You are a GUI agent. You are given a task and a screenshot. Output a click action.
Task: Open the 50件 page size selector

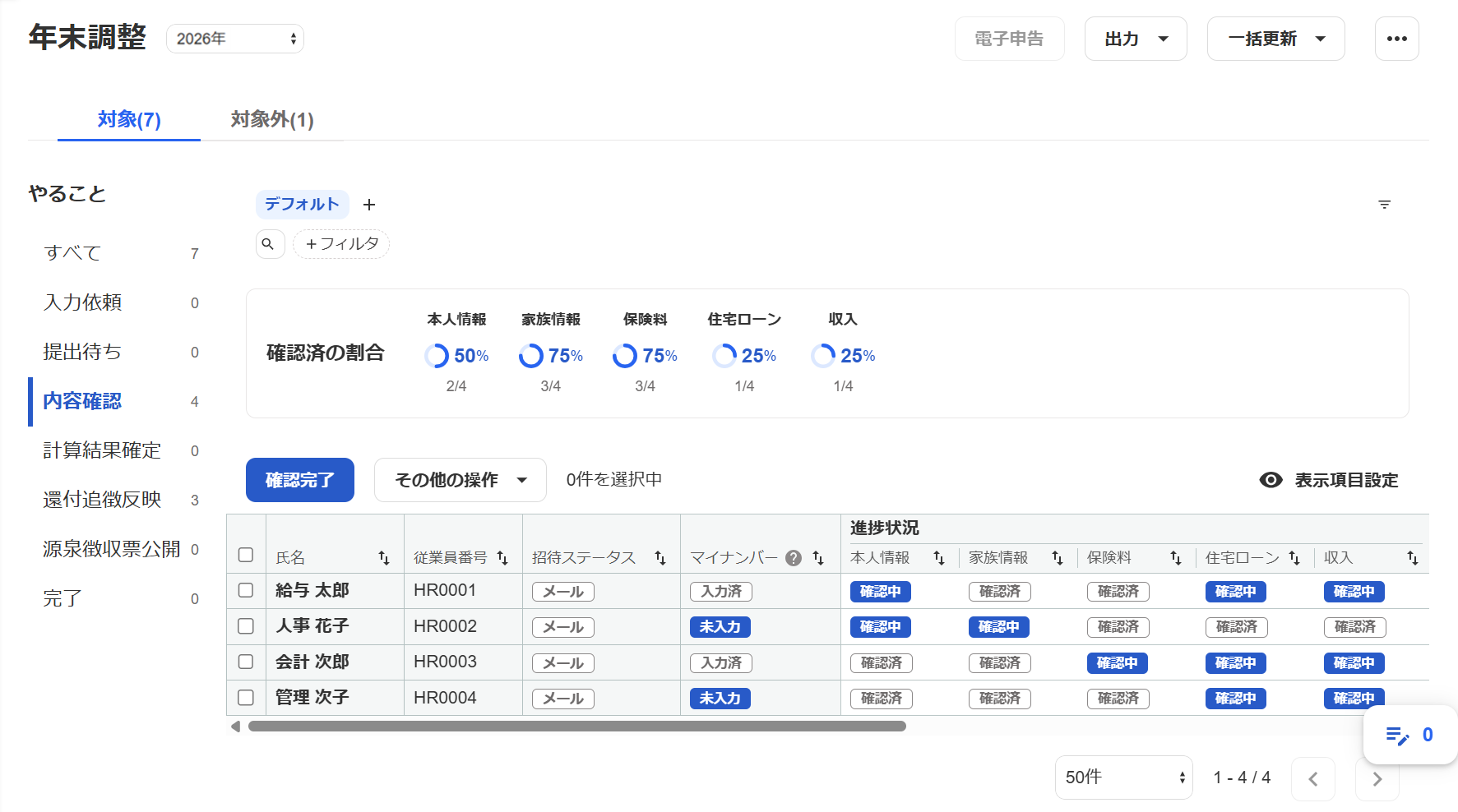click(1124, 777)
